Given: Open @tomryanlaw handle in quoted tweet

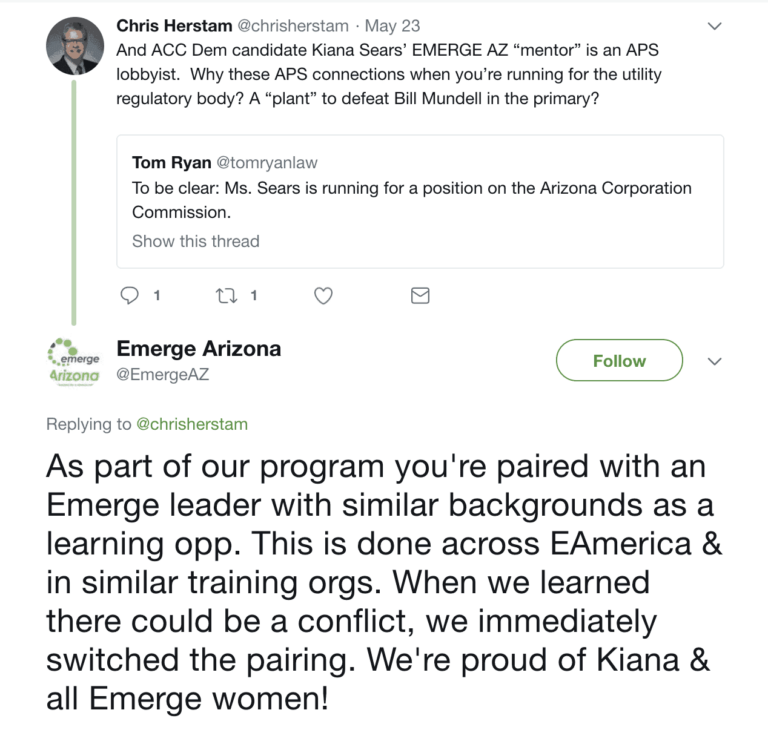Looking at the screenshot, I should (x=267, y=162).
